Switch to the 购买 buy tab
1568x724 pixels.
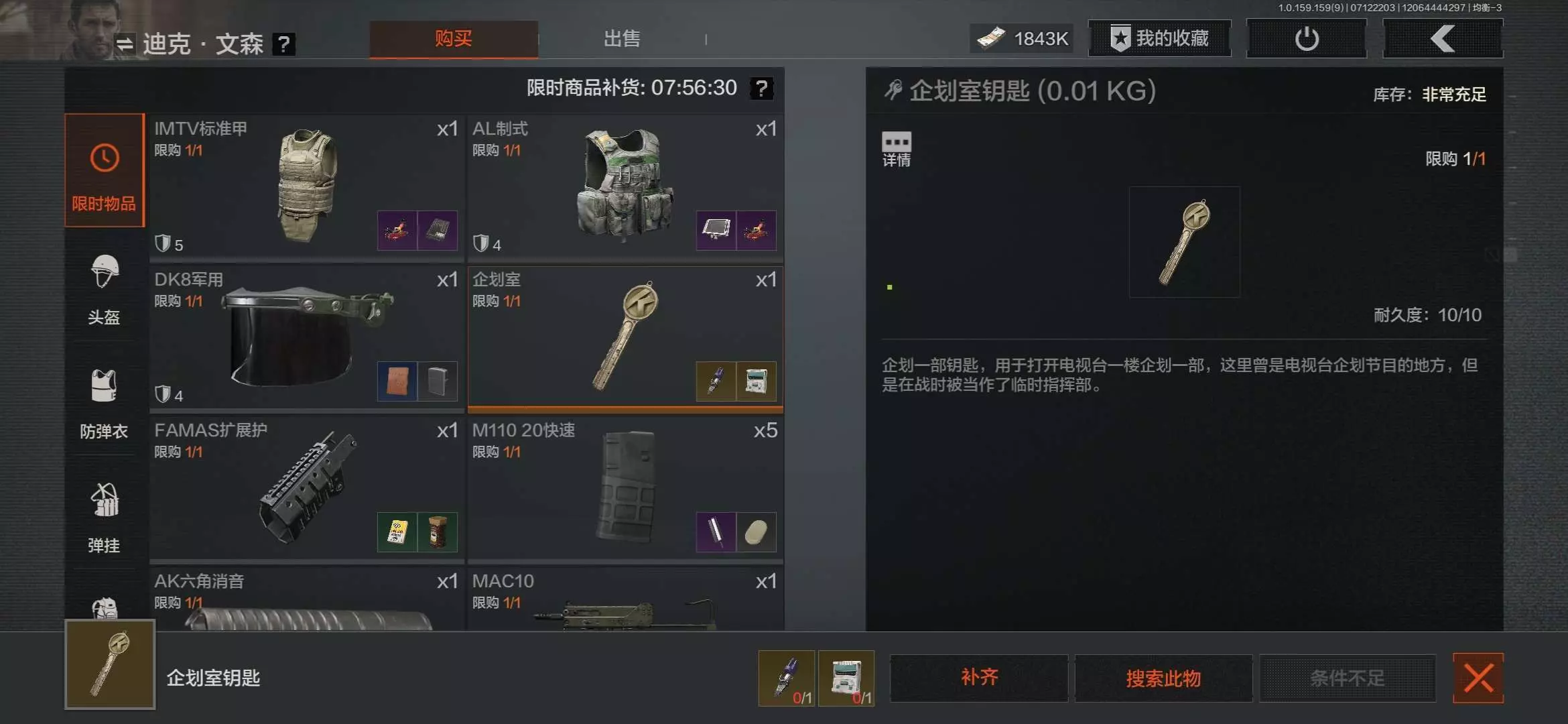click(x=454, y=39)
